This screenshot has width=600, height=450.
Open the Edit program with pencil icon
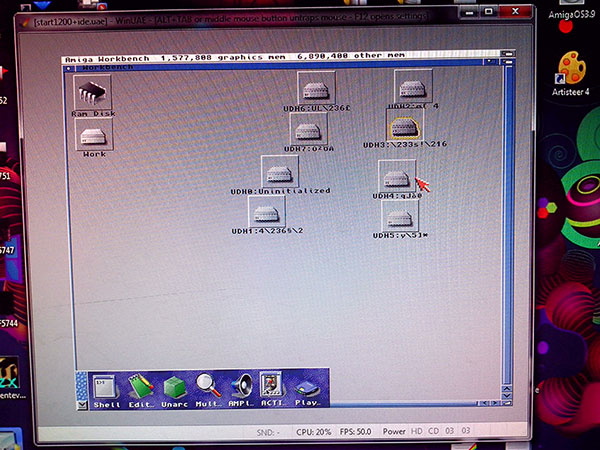141,387
